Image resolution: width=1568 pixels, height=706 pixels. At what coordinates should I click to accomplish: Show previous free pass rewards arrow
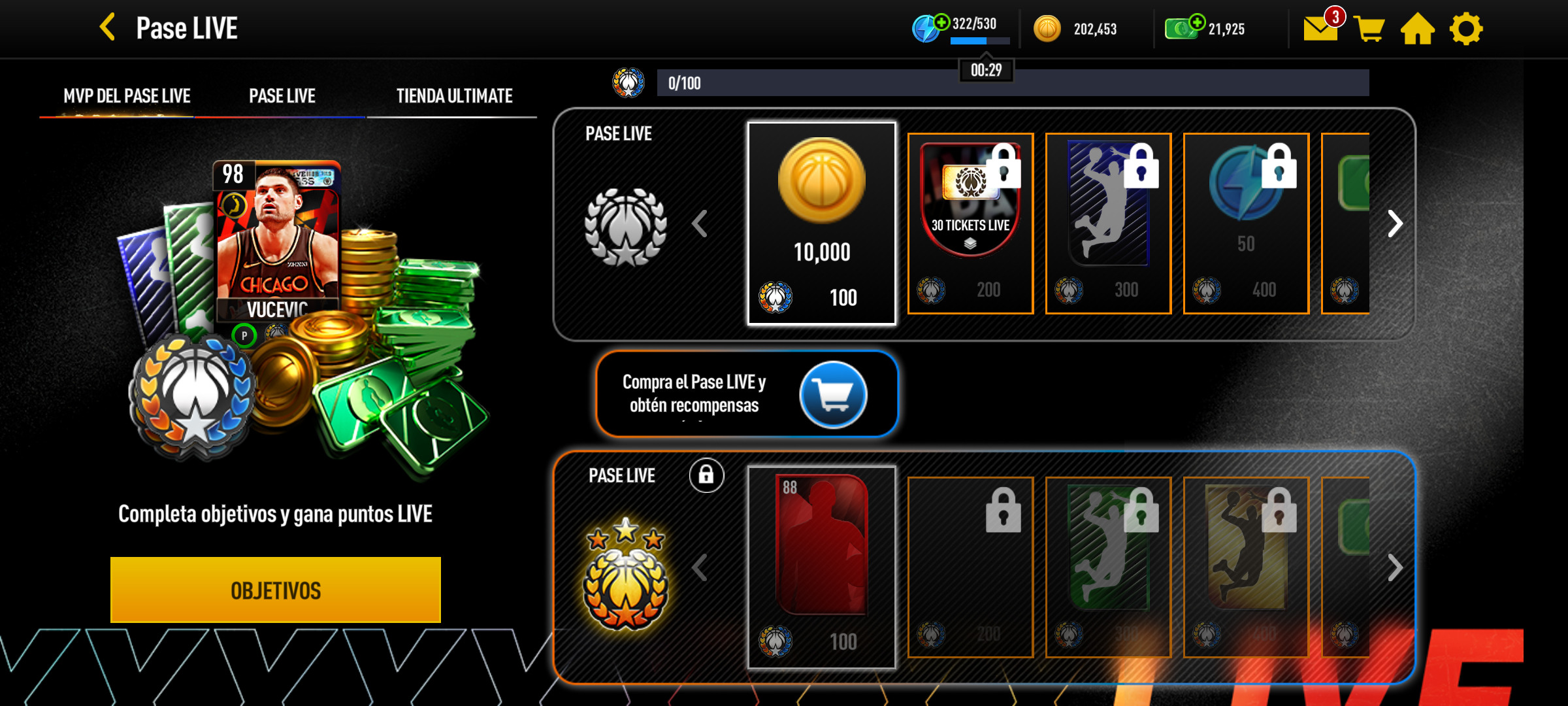click(x=700, y=224)
